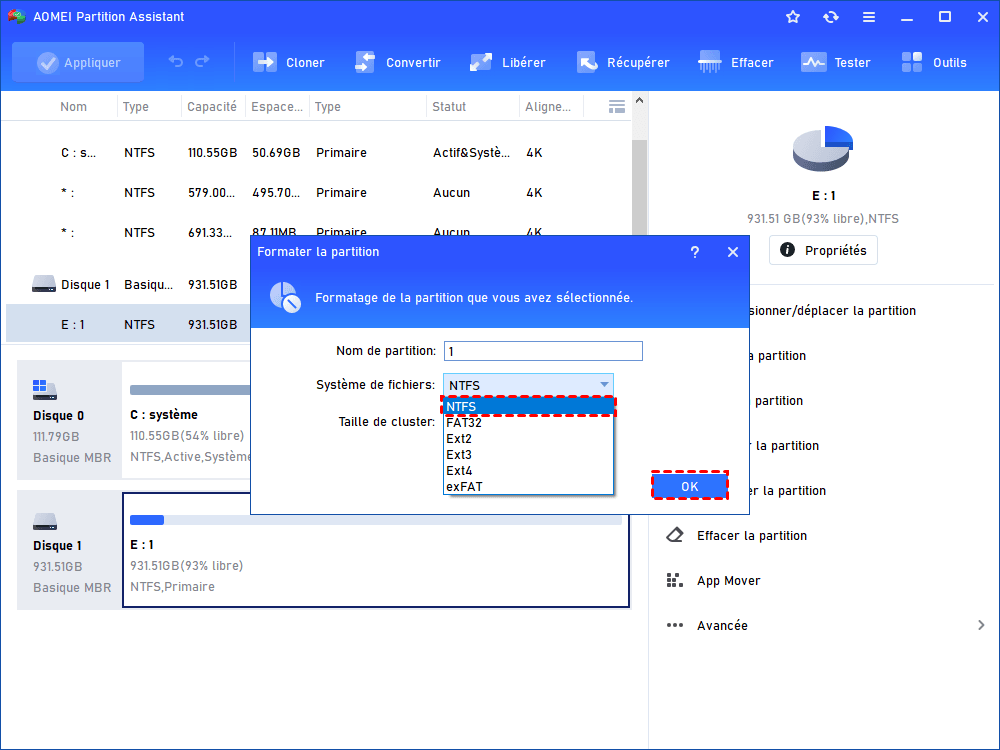1000x750 pixels.
Task: Undo the last operation arrow
Action: [175, 62]
